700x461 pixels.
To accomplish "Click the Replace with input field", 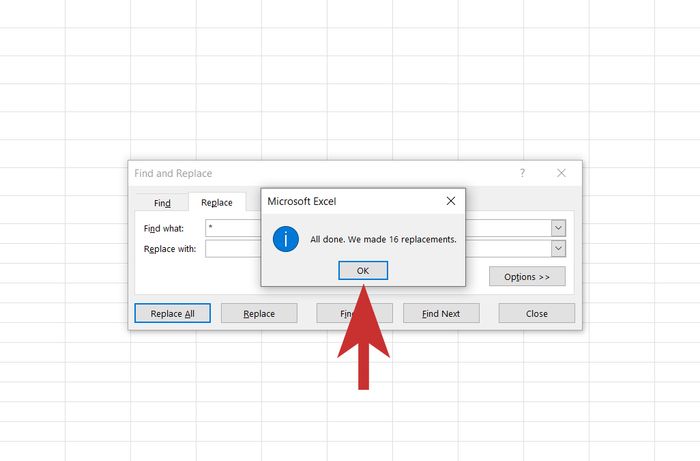I will (385, 249).
